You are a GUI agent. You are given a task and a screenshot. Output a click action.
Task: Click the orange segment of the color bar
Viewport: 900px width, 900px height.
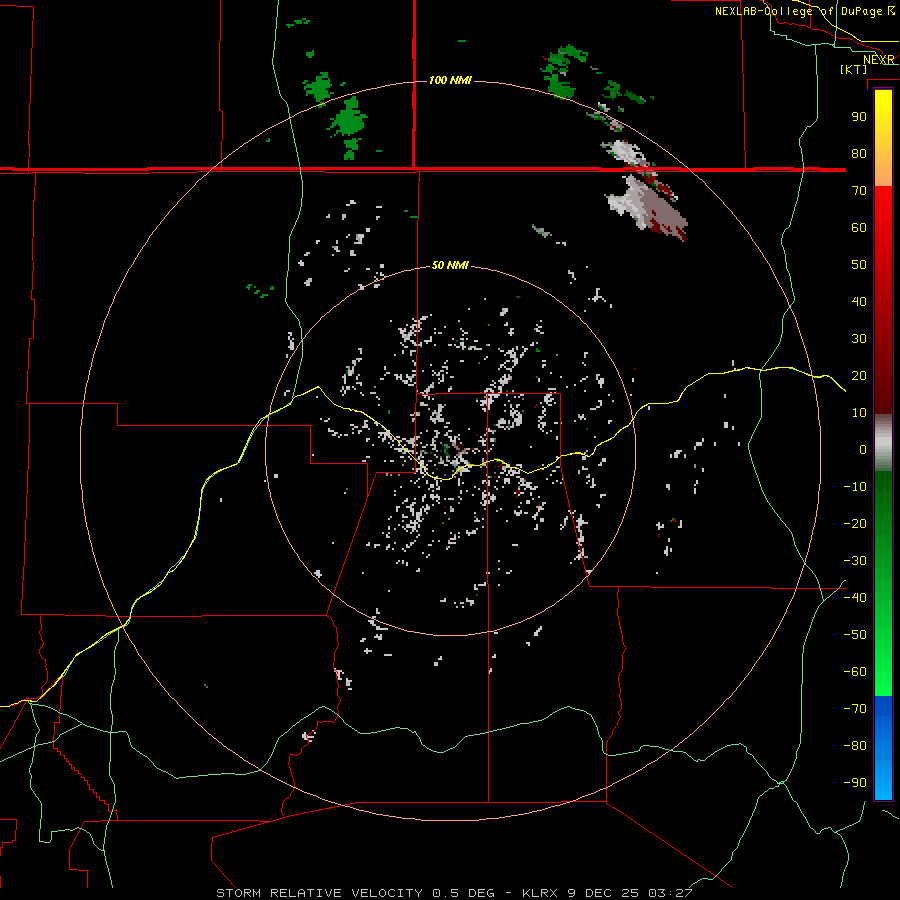pyautogui.click(x=883, y=171)
